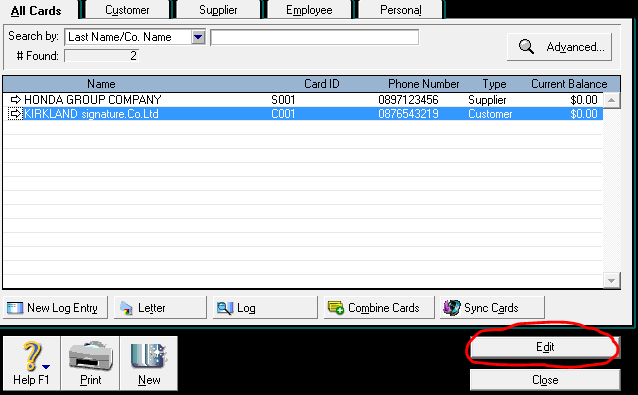Select the KIRKLAND signature.Co.Ltd name
The width and height of the screenshot is (638, 395).
point(91,114)
